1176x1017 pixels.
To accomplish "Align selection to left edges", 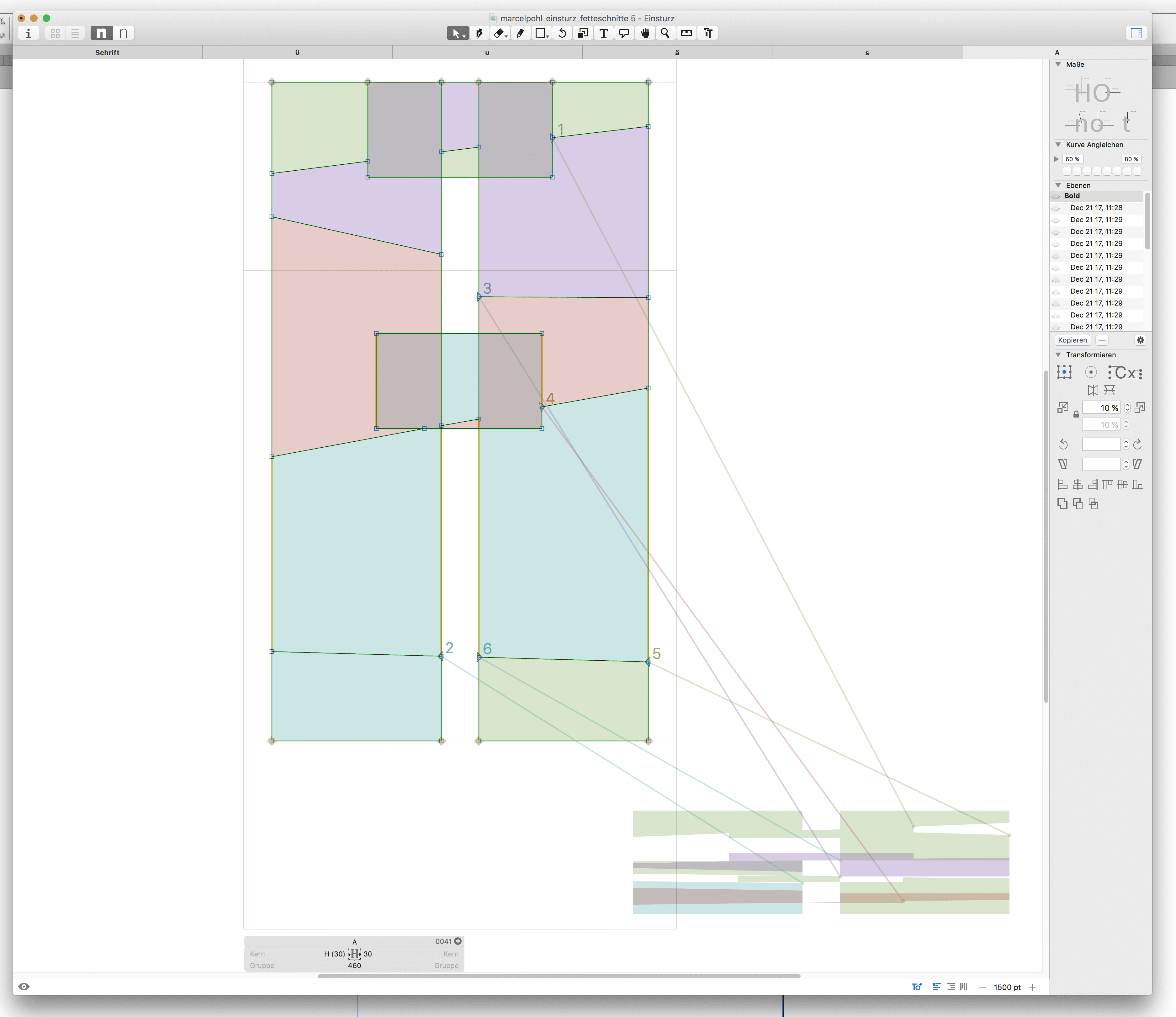I will pos(1062,484).
